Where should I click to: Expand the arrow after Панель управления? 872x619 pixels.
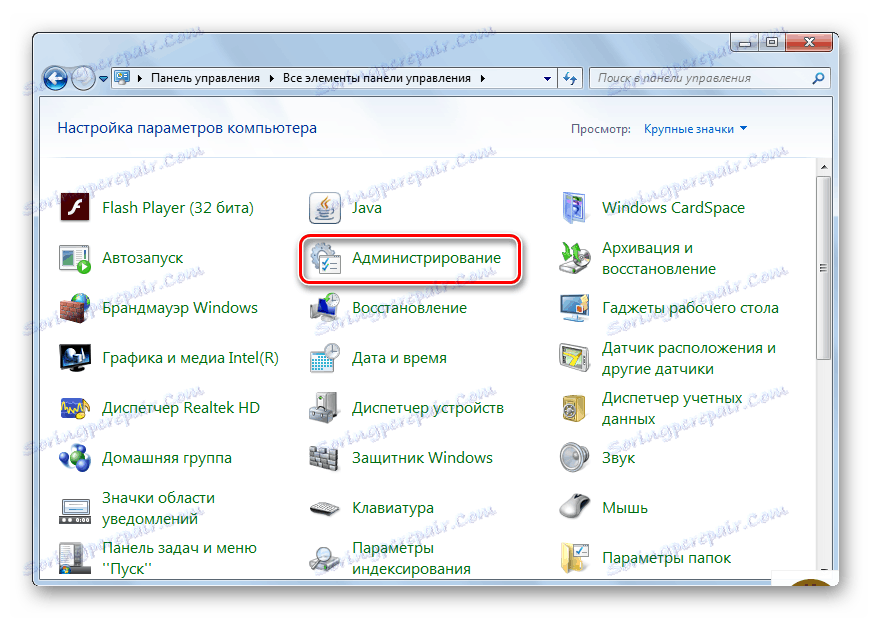tap(271, 78)
